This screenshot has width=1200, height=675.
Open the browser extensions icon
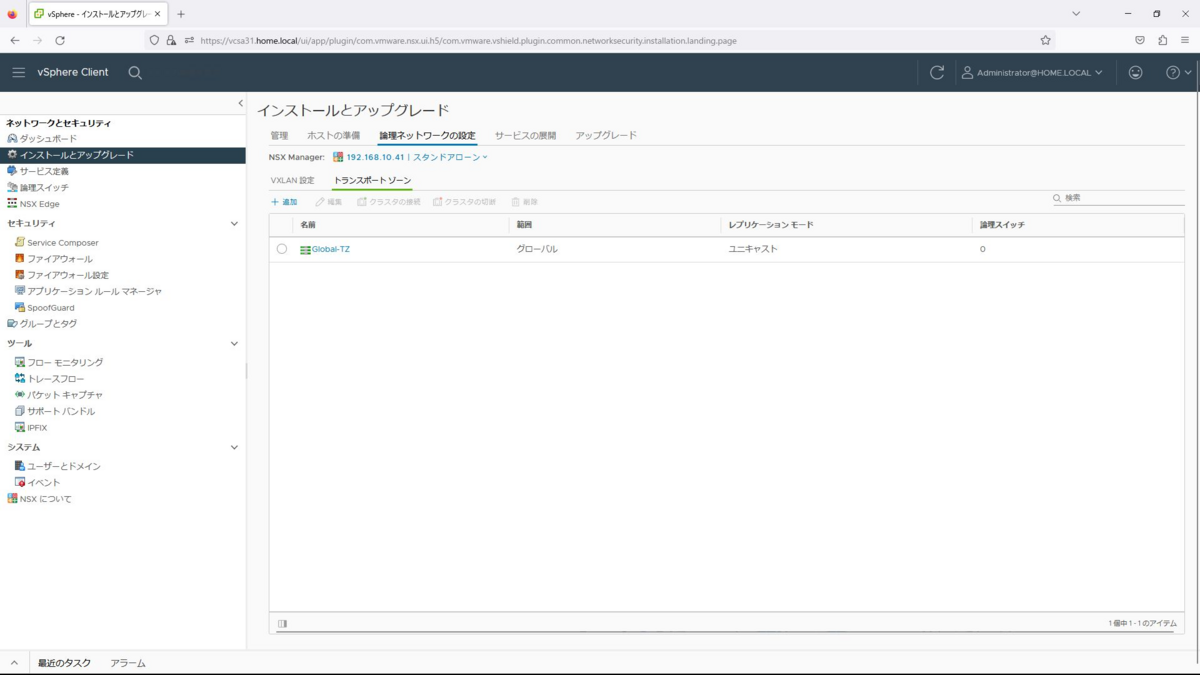tap(1162, 40)
